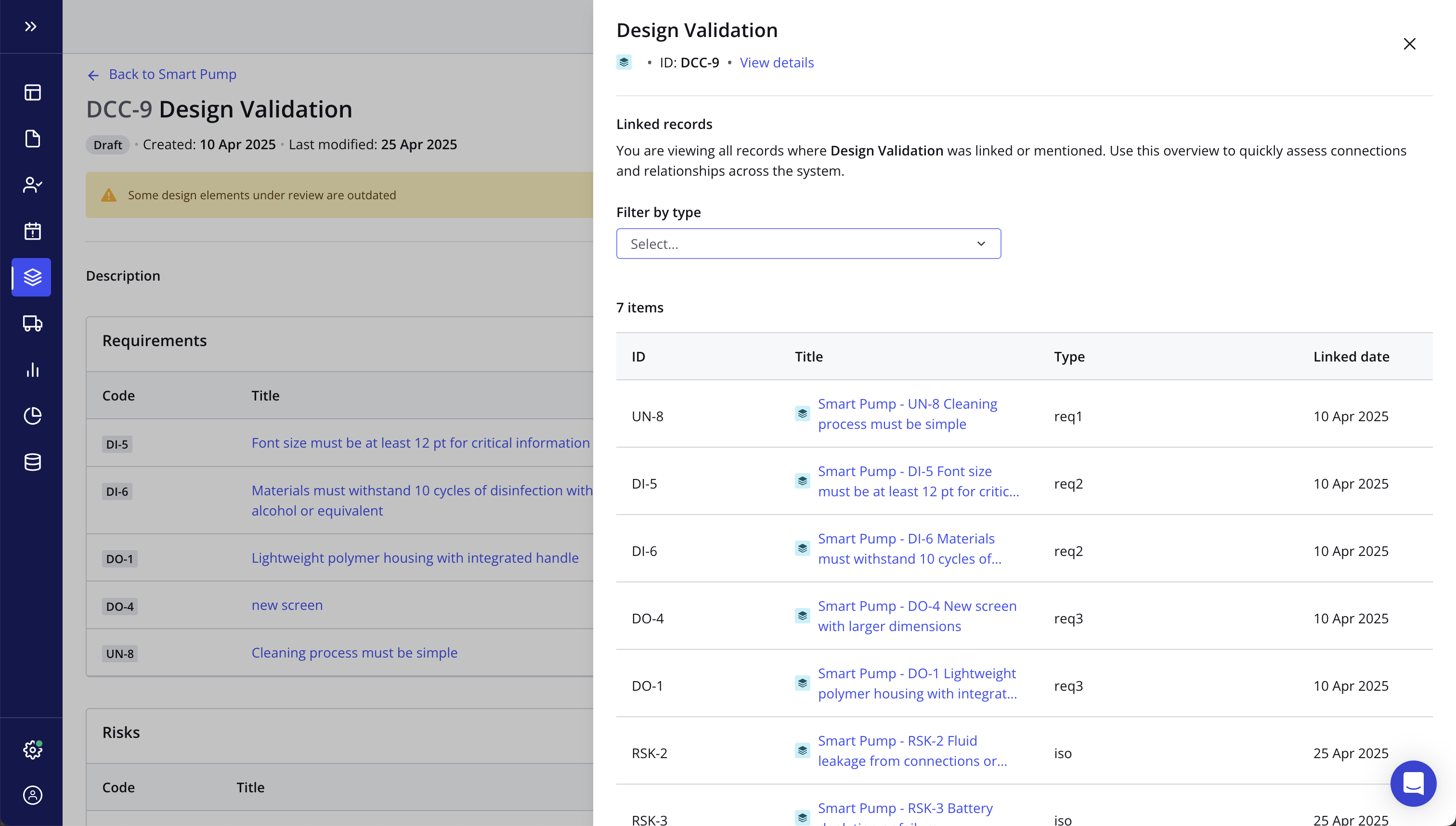Open Smart Pump RSK-2 Fluid leakage record
The width and height of the screenshot is (1456, 826).
pos(911,751)
